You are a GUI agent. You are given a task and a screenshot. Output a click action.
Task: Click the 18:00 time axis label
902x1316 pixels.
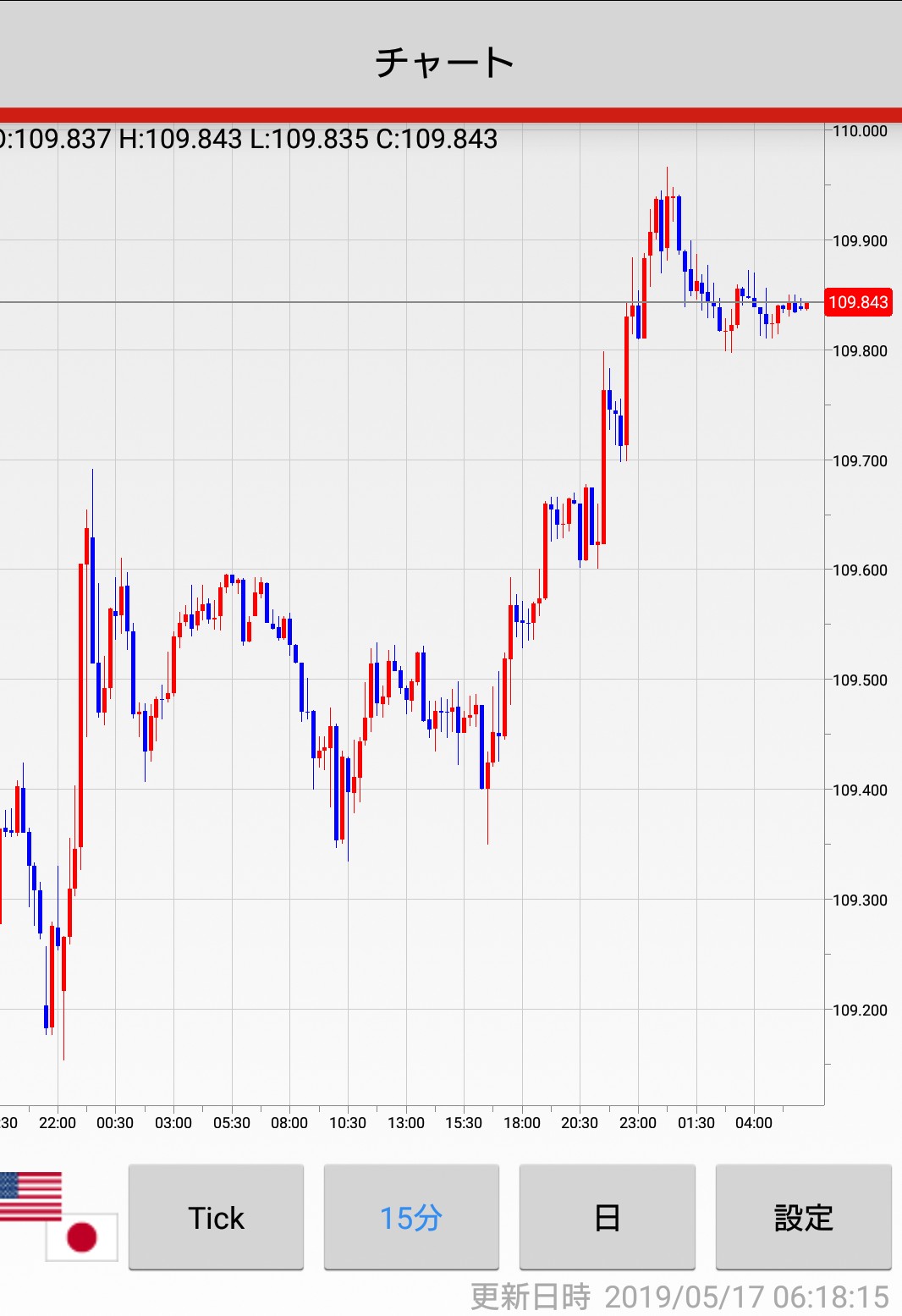tap(521, 1122)
